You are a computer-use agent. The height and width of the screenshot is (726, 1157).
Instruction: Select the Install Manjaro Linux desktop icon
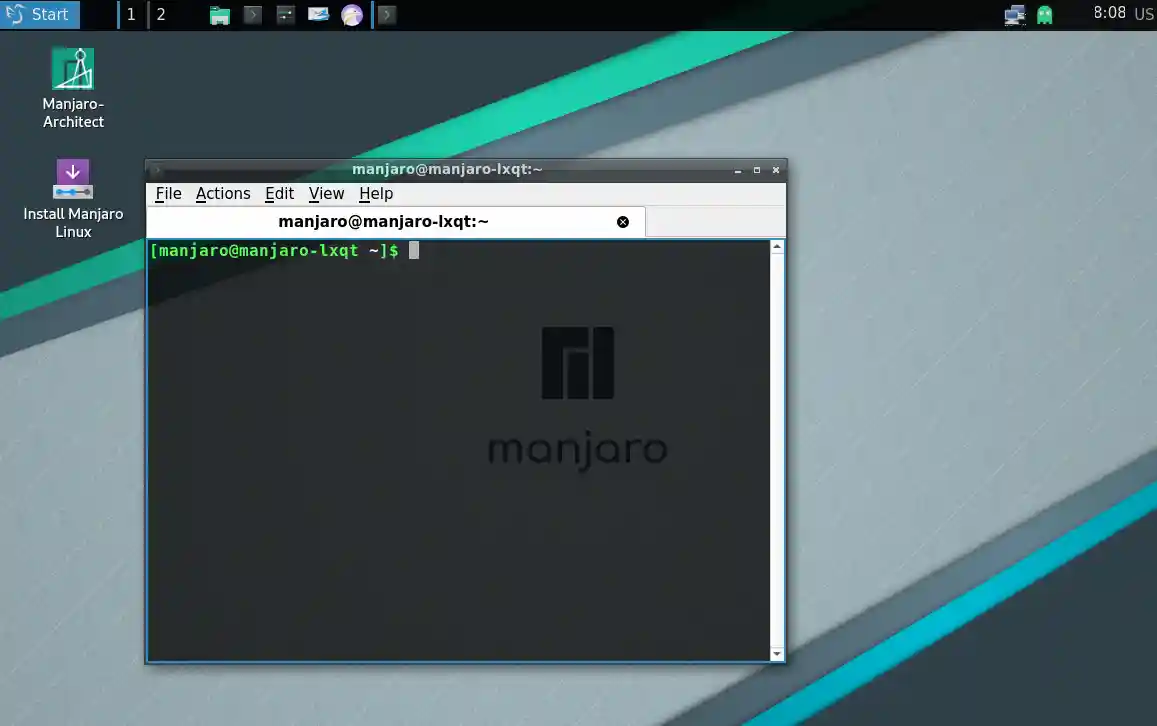[x=73, y=199]
